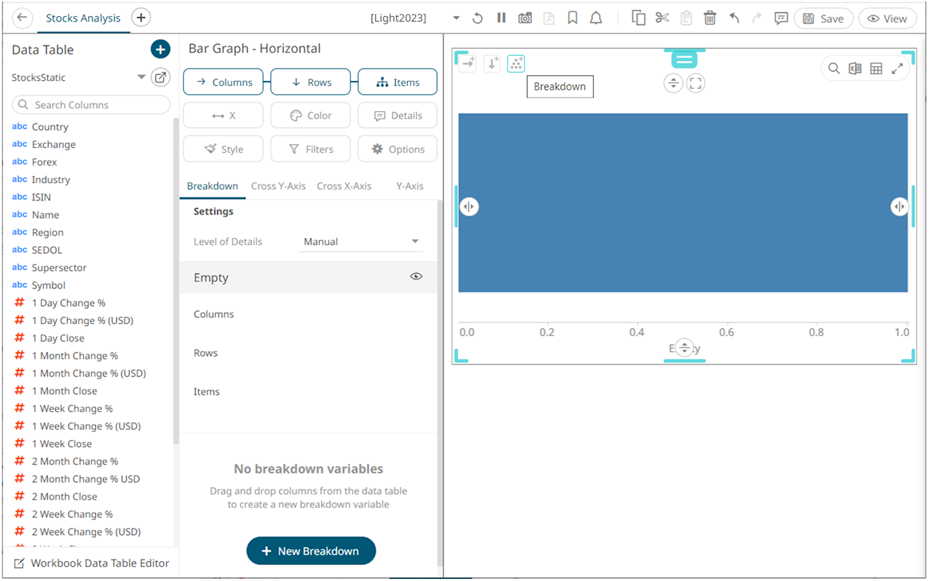Switch to the Cross Y-Axis tab
Image resolution: width=929 pixels, height=581 pixels.
click(278, 186)
